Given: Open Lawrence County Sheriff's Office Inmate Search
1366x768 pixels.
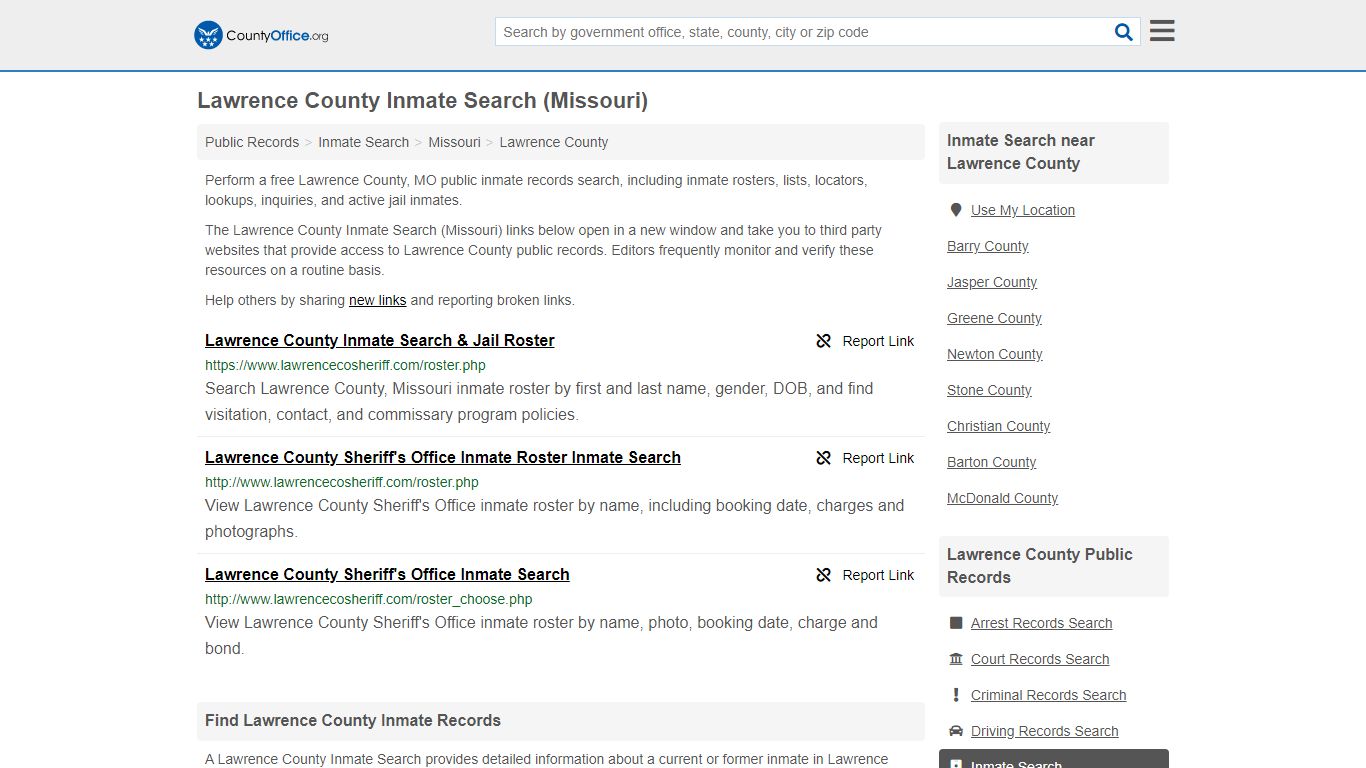Looking at the screenshot, I should [x=387, y=574].
